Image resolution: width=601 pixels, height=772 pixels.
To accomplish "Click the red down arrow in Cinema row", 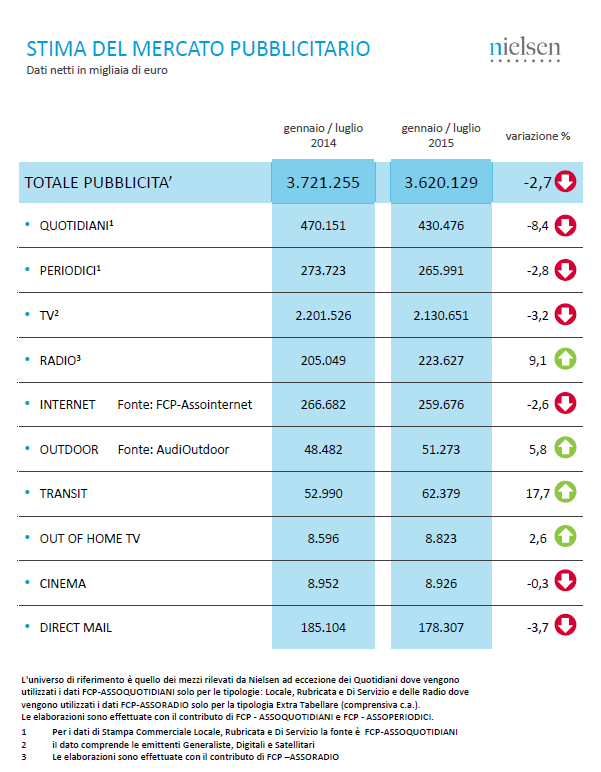I will coord(566,582).
